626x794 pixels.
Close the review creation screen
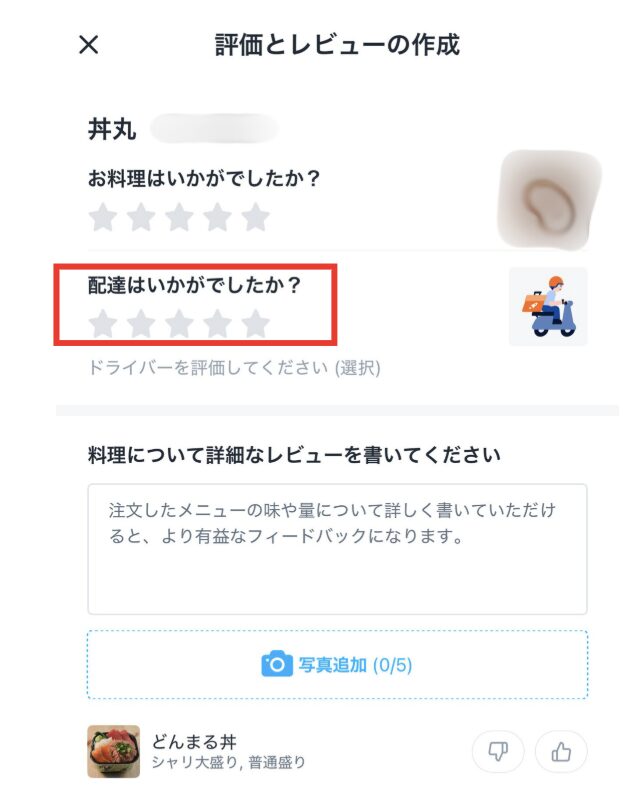(89, 45)
